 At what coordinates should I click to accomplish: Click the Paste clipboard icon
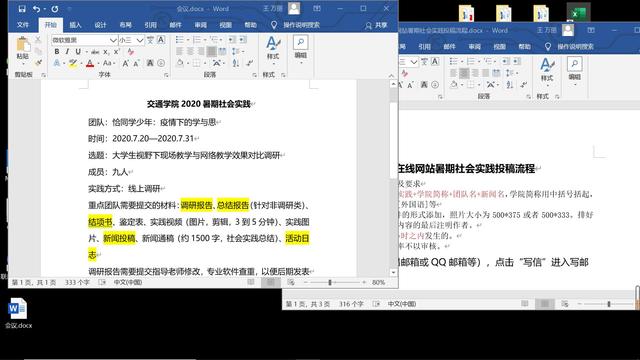click(x=22, y=45)
